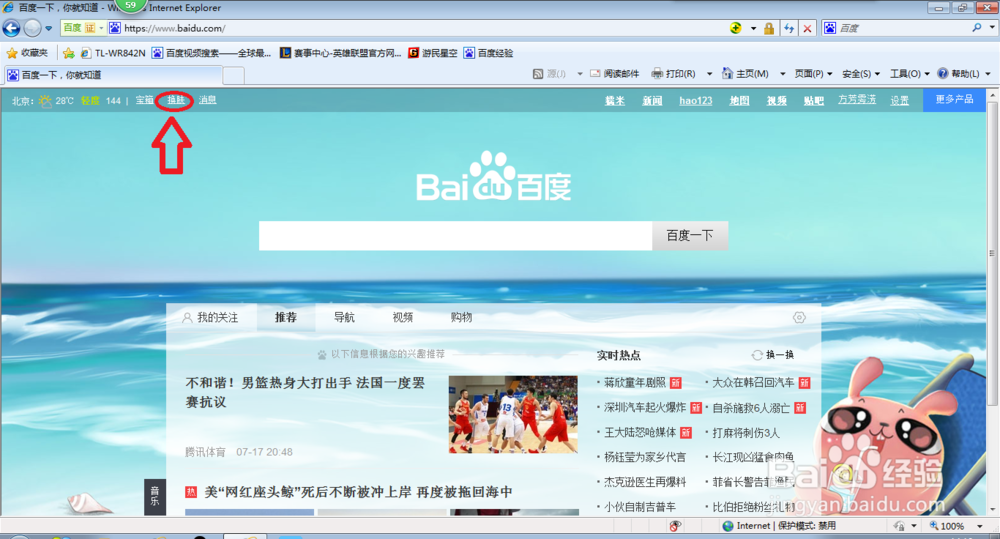Open the hao123 link
The width and height of the screenshot is (1000, 539).
tap(696, 101)
